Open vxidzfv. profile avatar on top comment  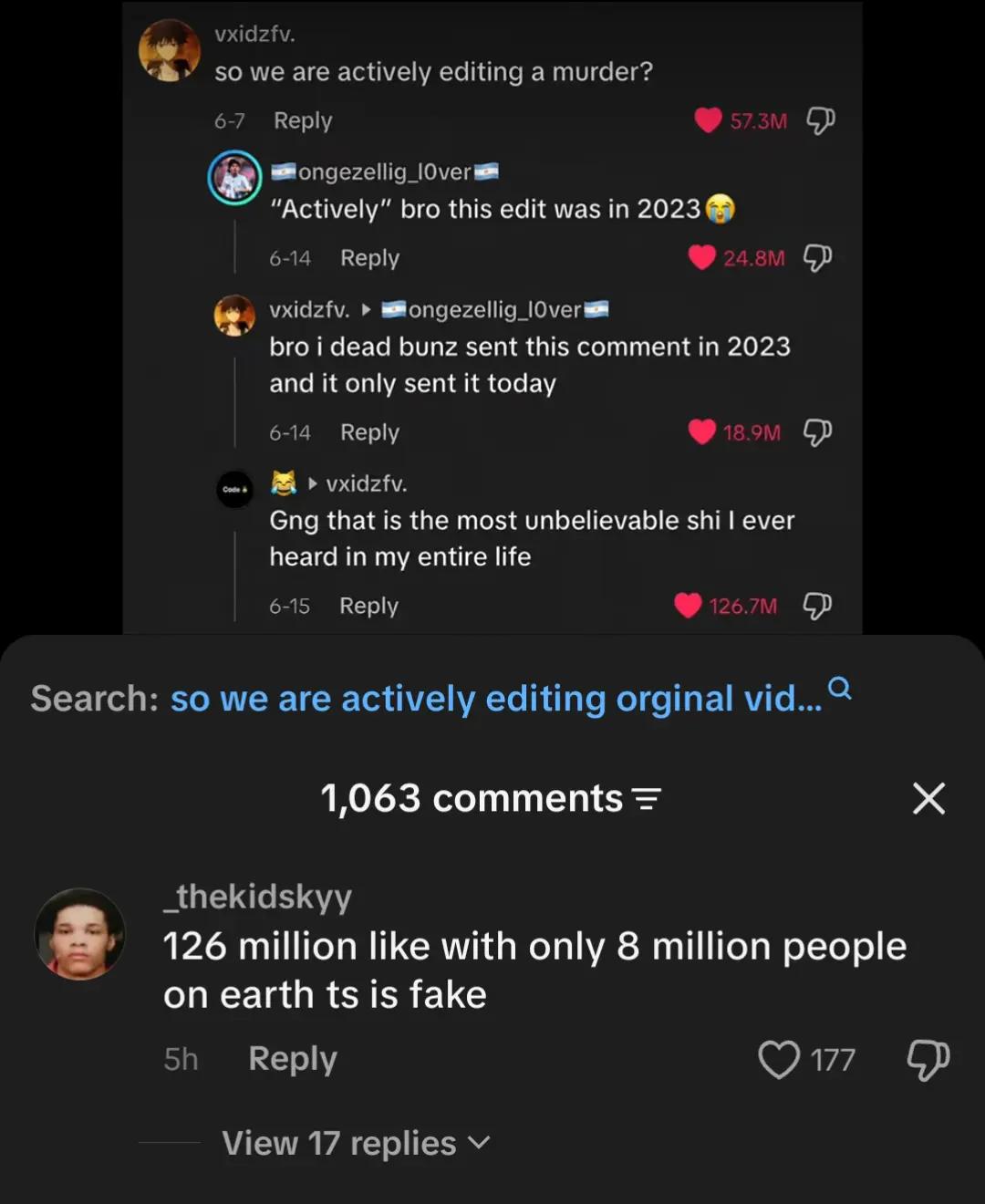[170, 50]
